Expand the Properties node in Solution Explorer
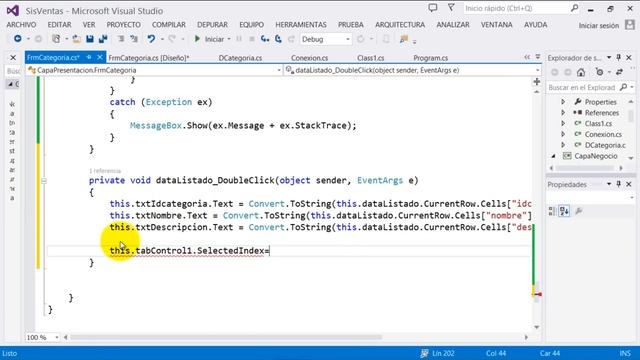Screen dimensions: 640x360 (563, 102)
